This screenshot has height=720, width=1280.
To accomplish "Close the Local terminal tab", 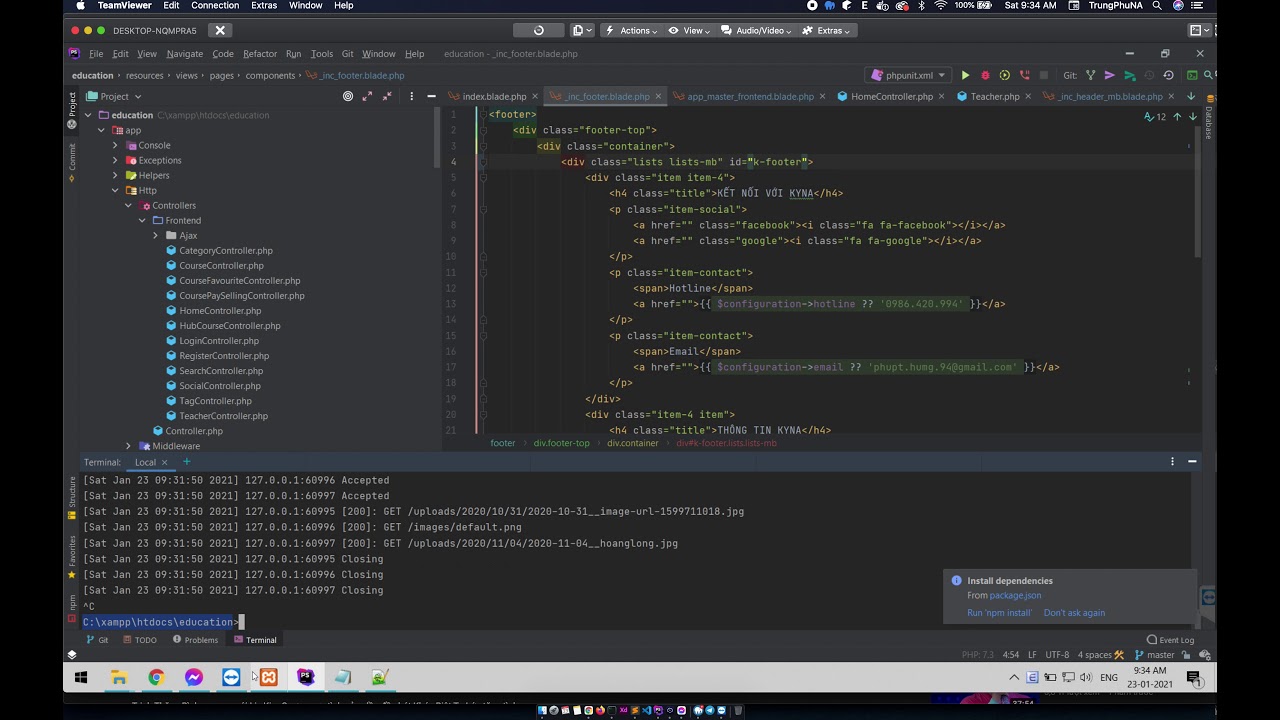I will (164, 462).
